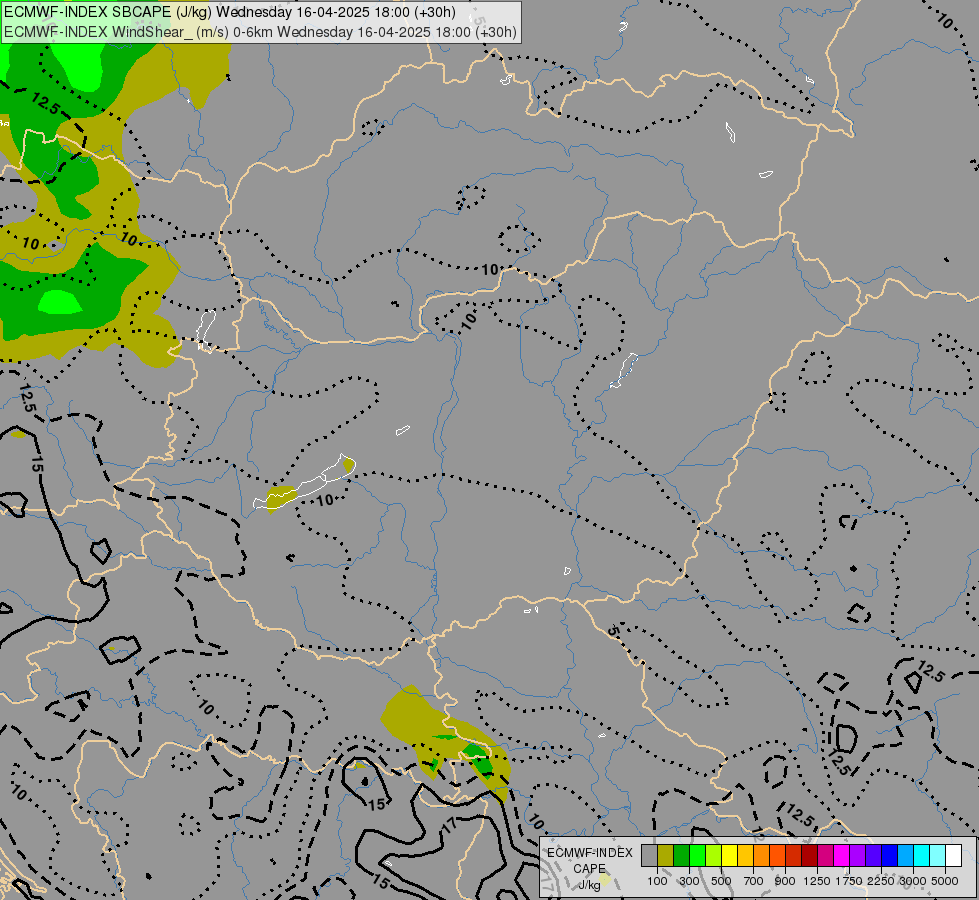The height and width of the screenshot is (900, 979).
Task: Click the legend value 900
Action: 785,881
